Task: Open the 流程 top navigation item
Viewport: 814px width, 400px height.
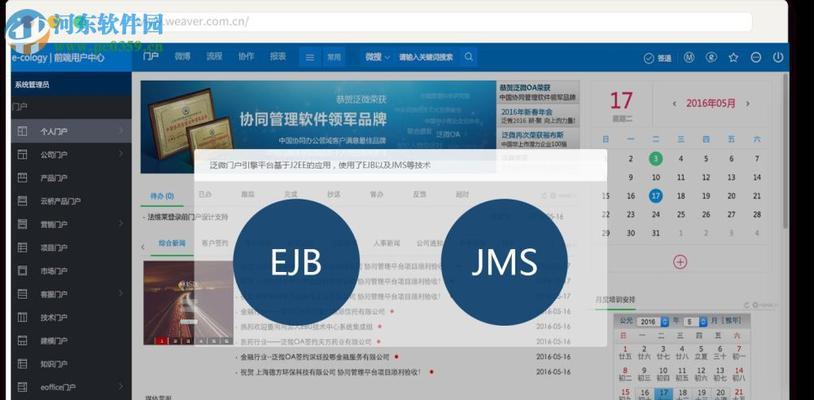Action: pos(214,57)
